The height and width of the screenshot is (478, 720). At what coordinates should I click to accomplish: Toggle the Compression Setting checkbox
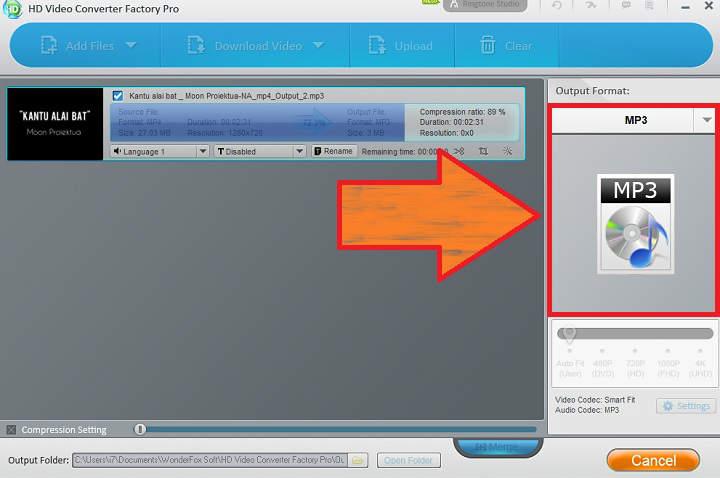tap(11, 430)
